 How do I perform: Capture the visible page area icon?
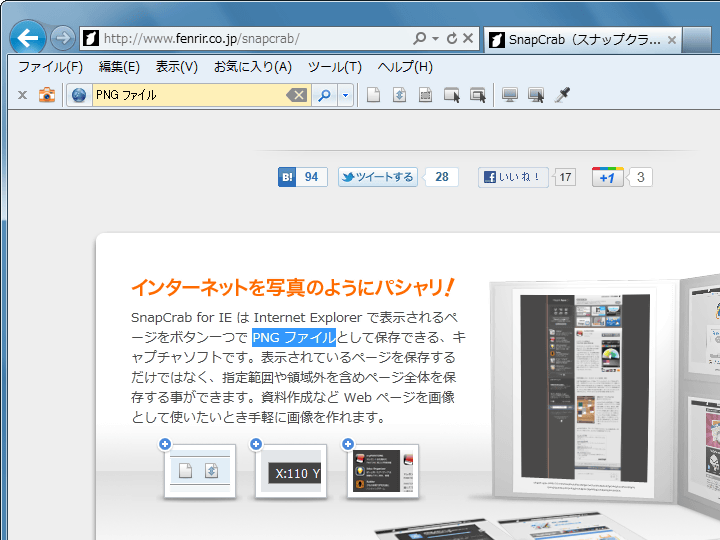pyautogui.click(x=373, y=95)
